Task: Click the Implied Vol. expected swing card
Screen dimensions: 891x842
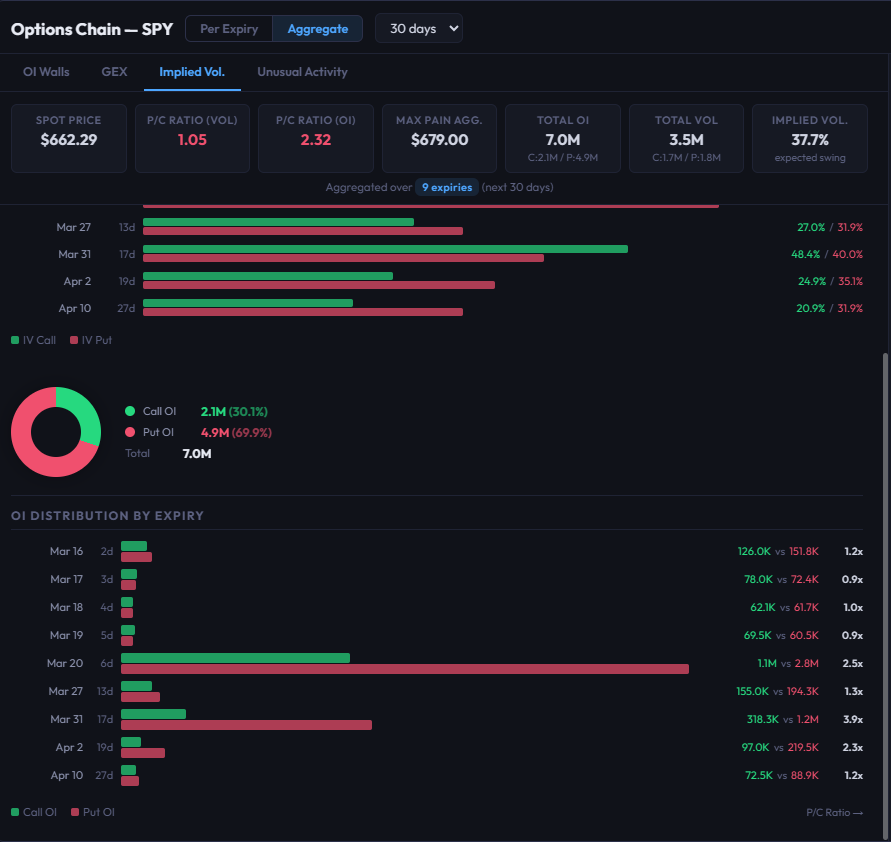Action: click(x=810, y=138)
